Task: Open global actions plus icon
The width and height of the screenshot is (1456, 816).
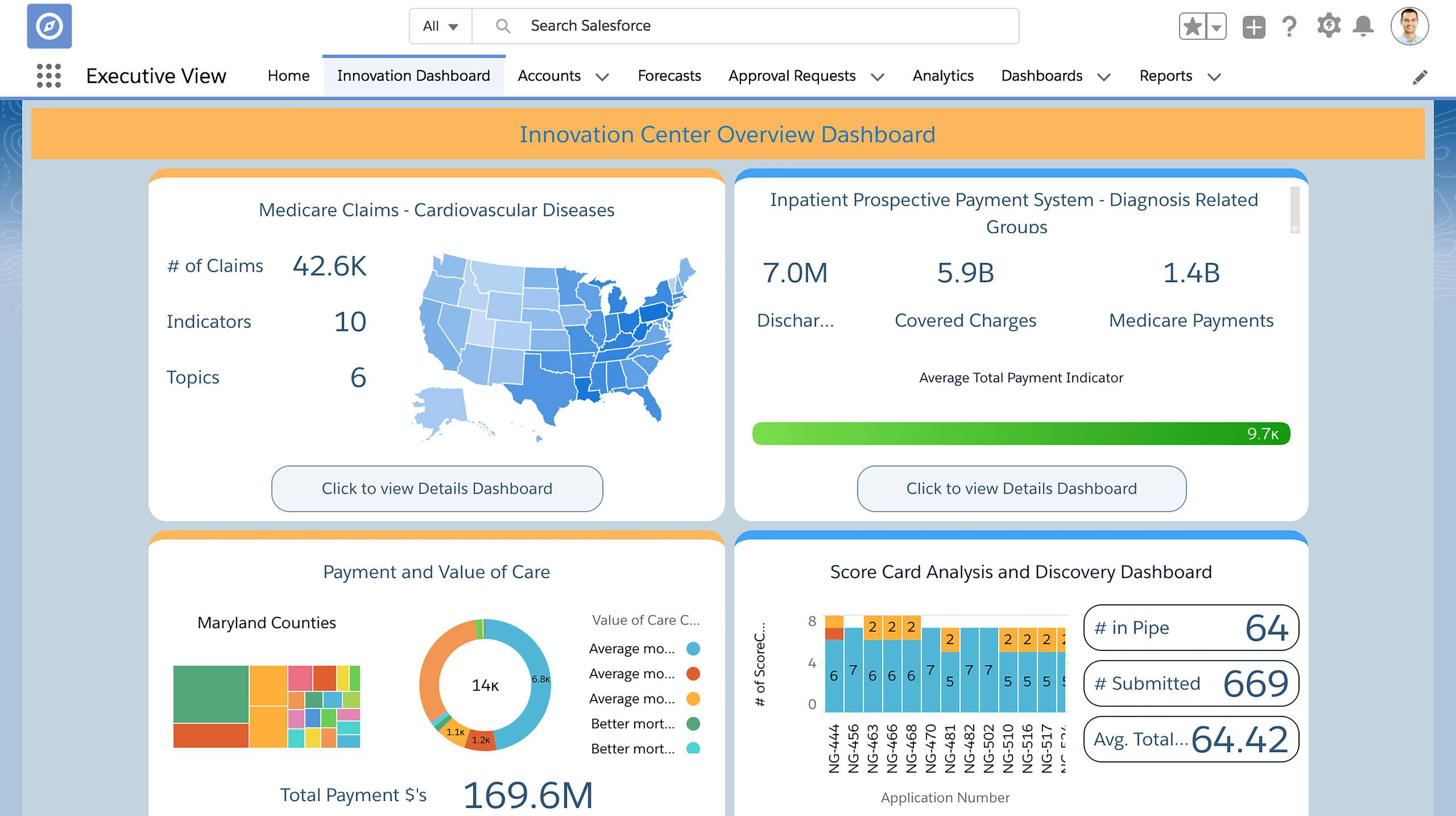Action: point(1254,27)
